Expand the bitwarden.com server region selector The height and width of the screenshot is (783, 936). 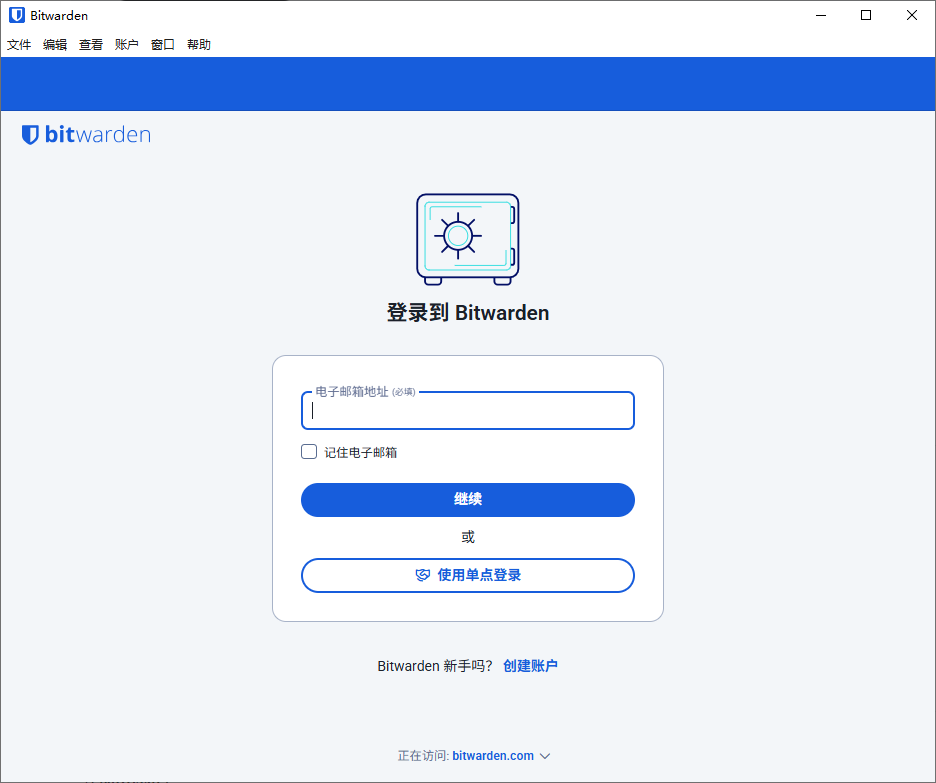click(544, 756)
